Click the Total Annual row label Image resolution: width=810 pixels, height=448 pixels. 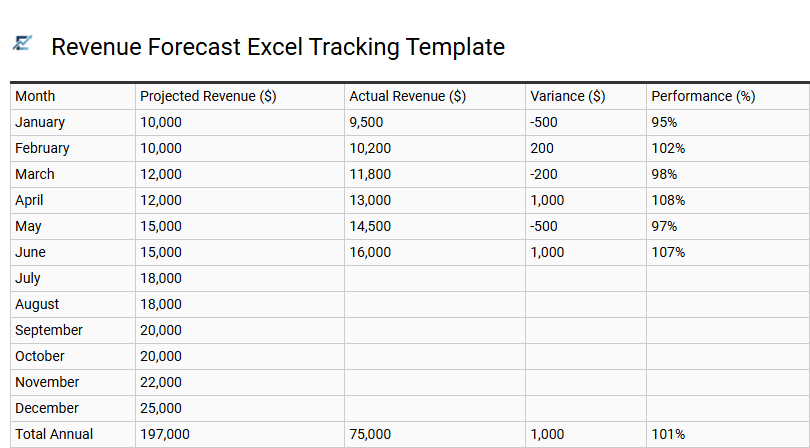[x=54, y=434]
